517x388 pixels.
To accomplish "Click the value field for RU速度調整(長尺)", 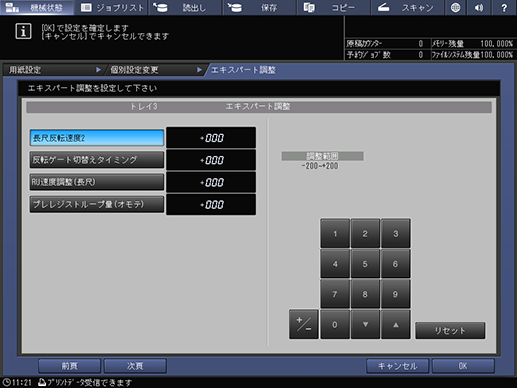I will (211, 182).
